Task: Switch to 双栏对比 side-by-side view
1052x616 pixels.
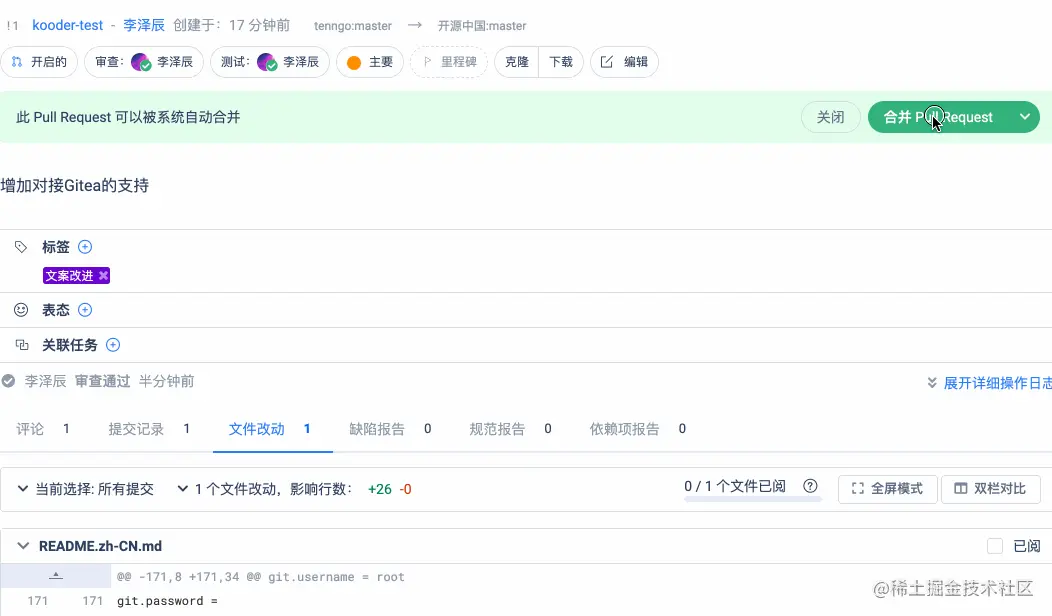Action: pyautogui.click(x=990, y=489)
